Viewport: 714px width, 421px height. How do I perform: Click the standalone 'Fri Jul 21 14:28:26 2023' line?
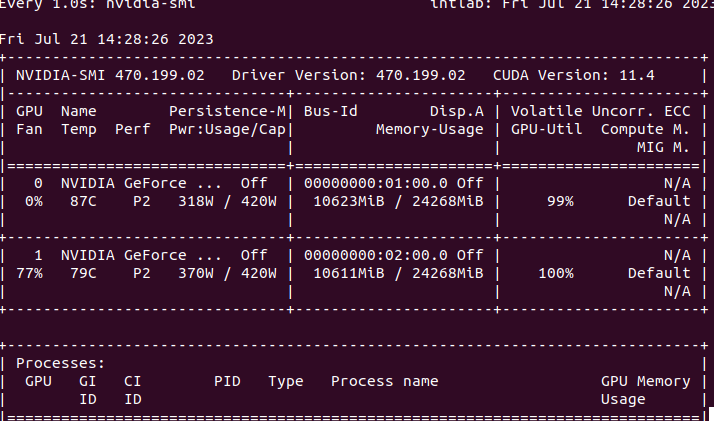[107, 39]
